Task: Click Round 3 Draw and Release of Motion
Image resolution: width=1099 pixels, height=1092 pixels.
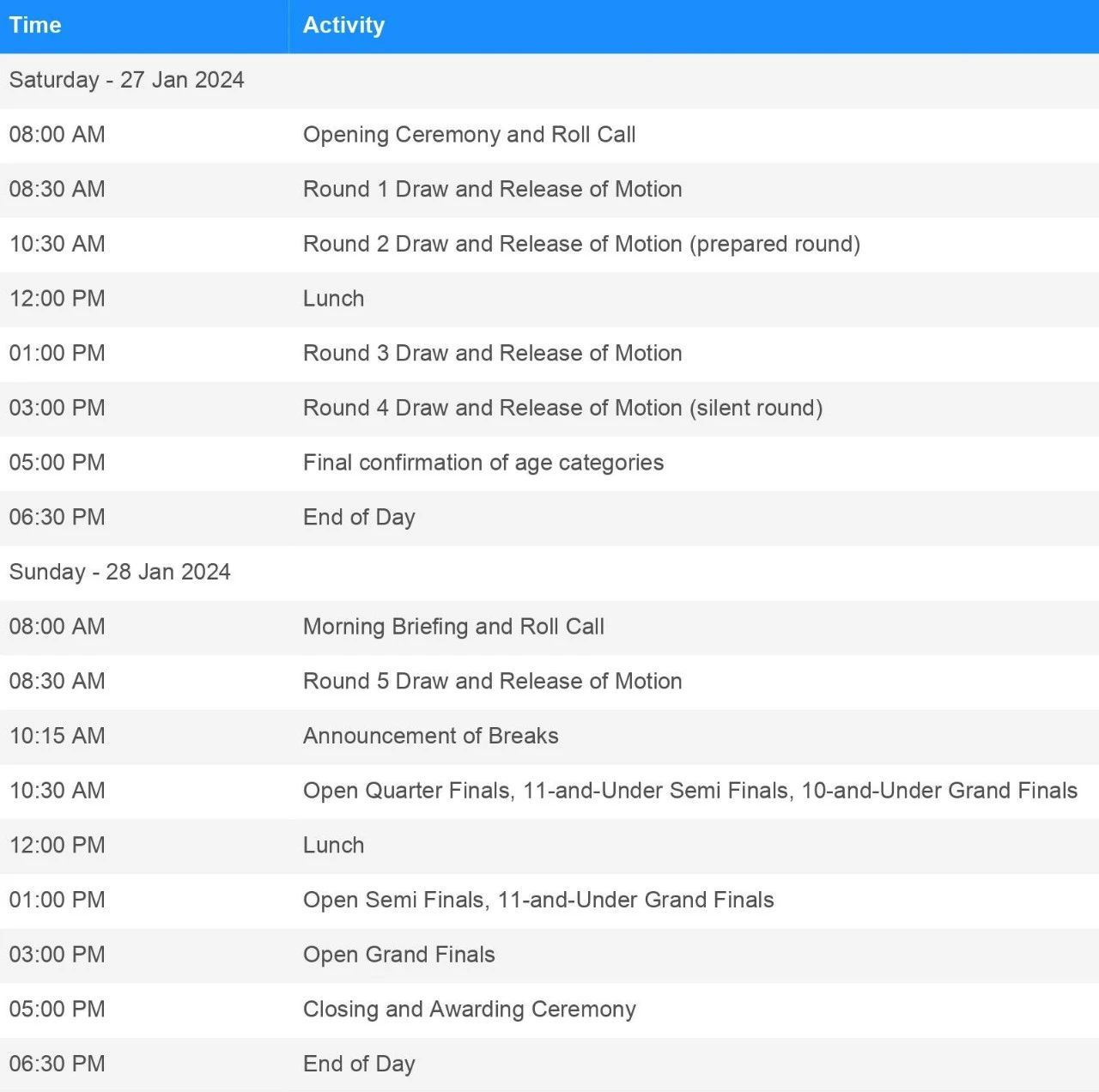Action: (x=492, y=353)
